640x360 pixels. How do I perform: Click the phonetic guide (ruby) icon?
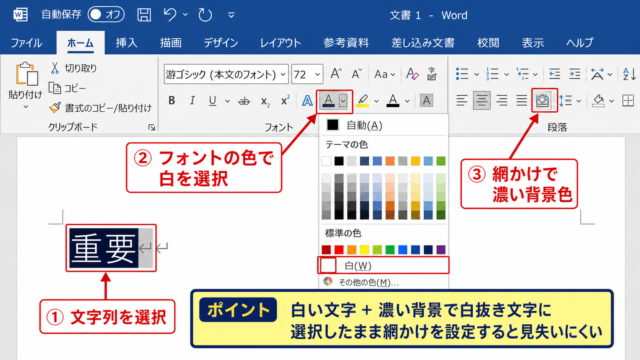click(x=432, y=74)
